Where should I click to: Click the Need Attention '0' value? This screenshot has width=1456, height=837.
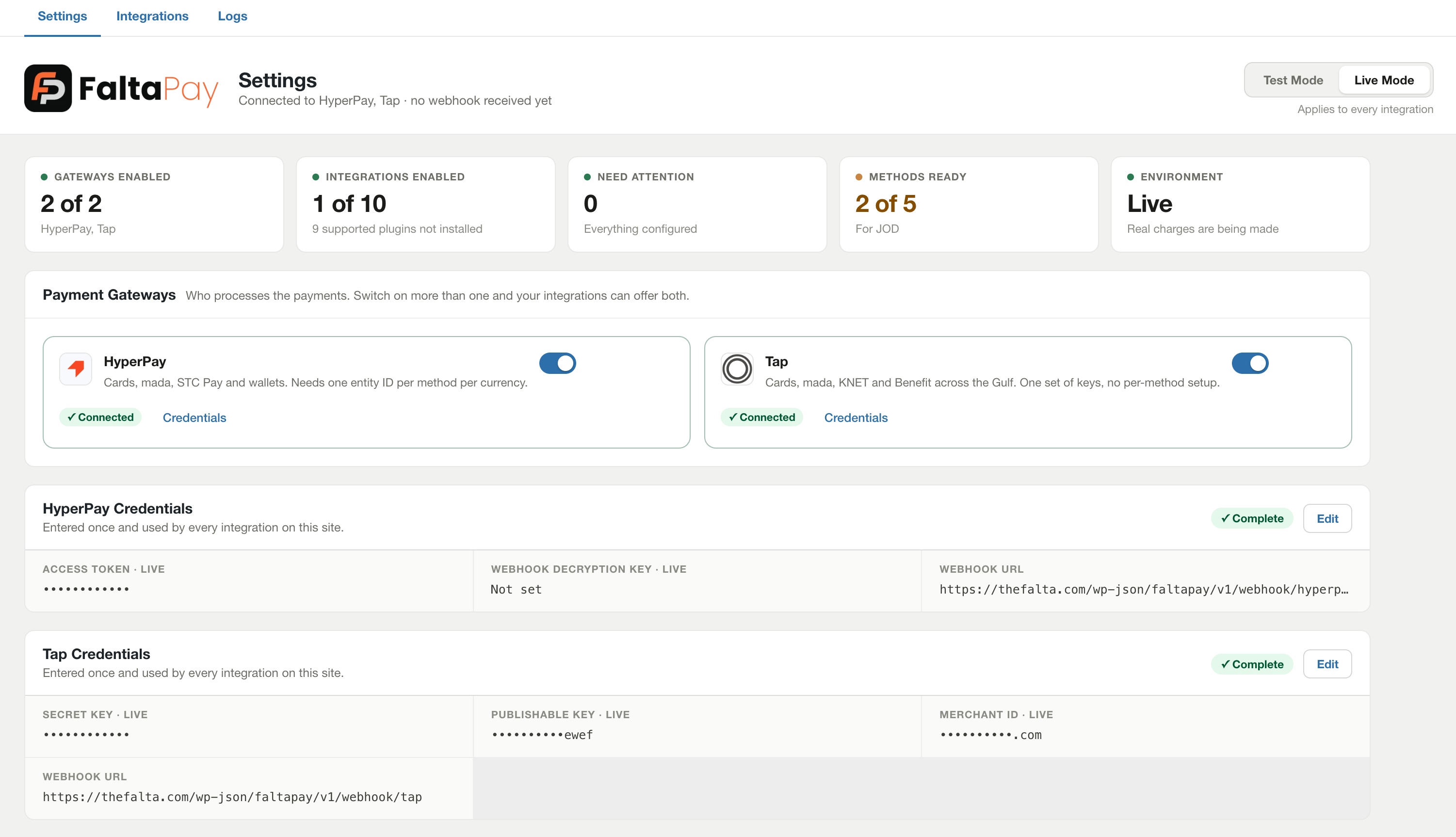[x=590, y=204]
